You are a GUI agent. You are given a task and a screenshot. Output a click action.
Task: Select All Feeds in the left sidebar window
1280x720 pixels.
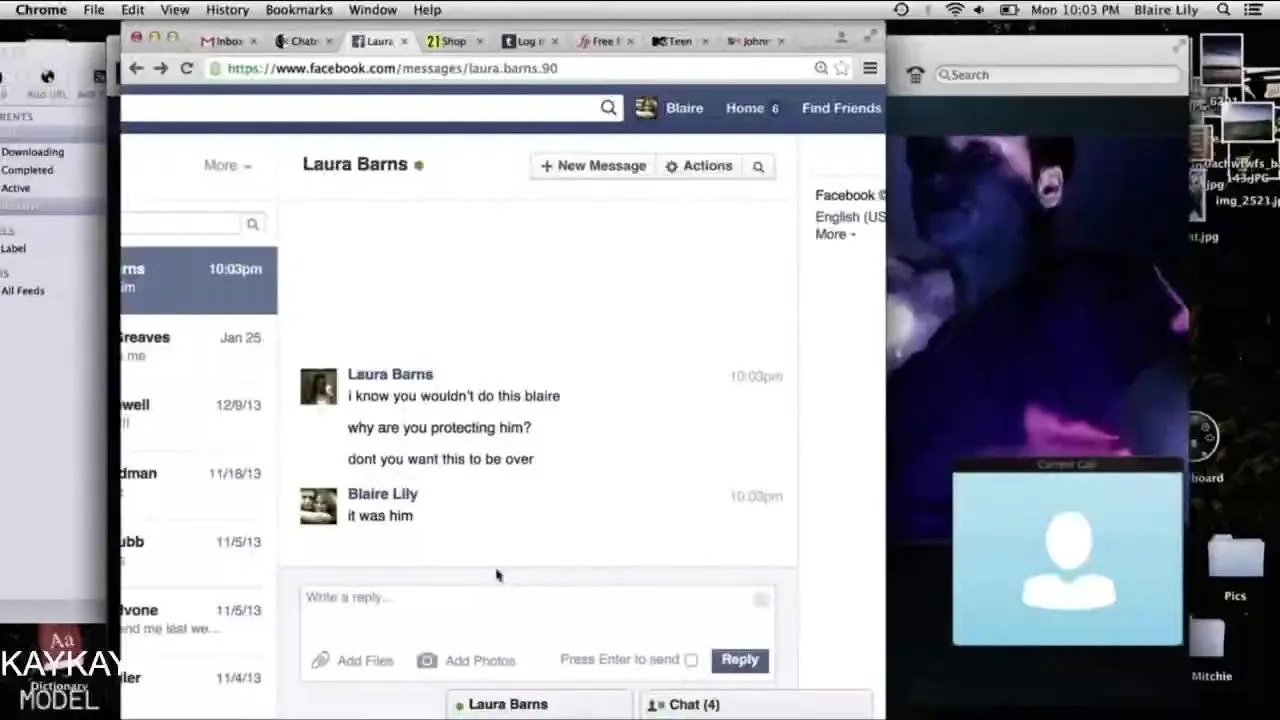coord(22,291)
